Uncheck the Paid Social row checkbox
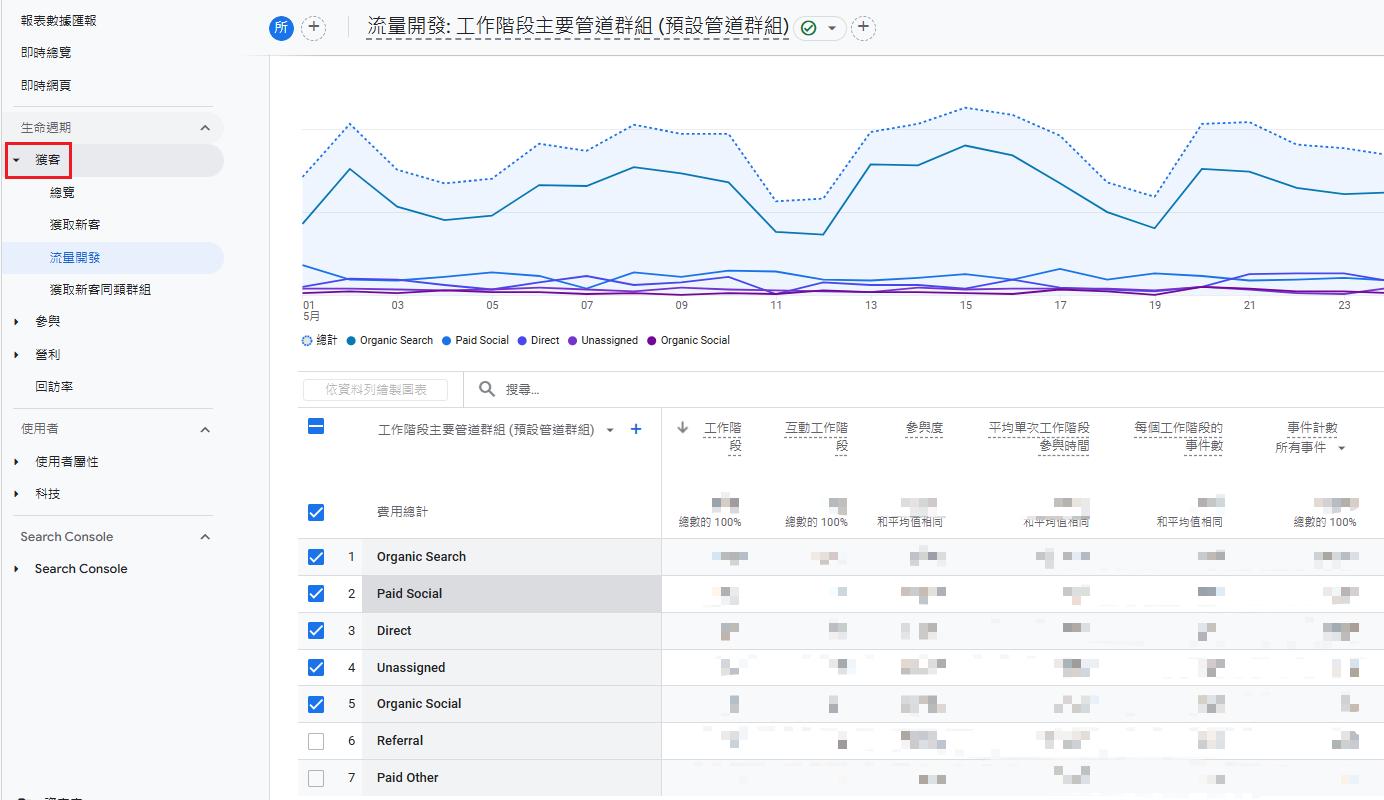This screenshot has height=800, width=1384. point(316,593)
